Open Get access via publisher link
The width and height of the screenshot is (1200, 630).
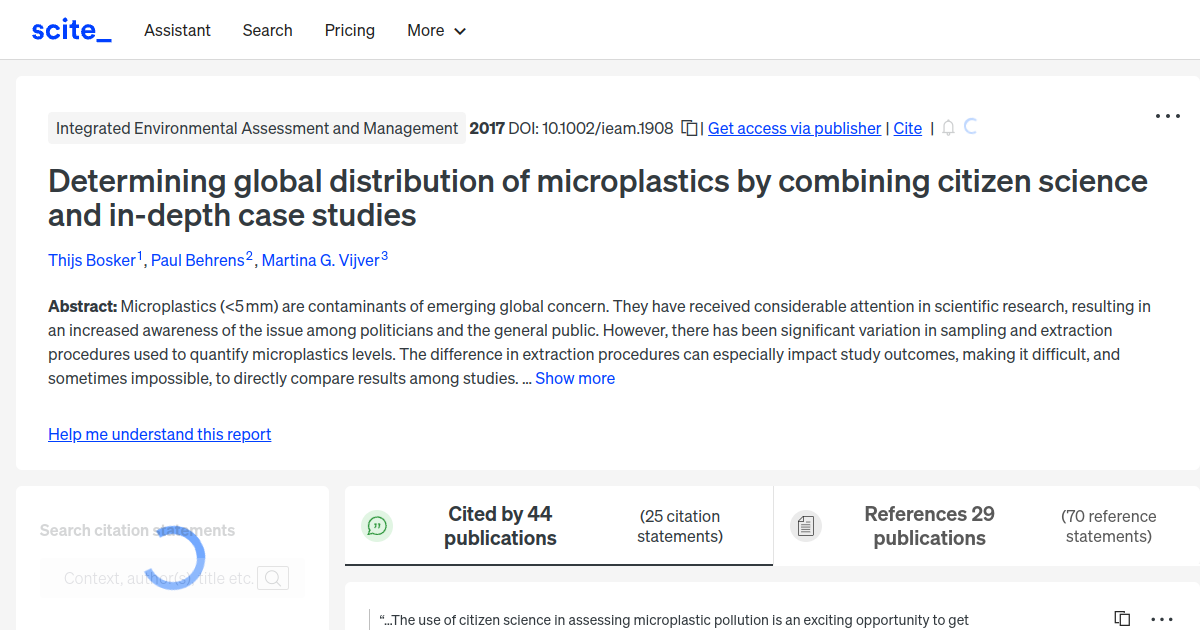[793, 128]
